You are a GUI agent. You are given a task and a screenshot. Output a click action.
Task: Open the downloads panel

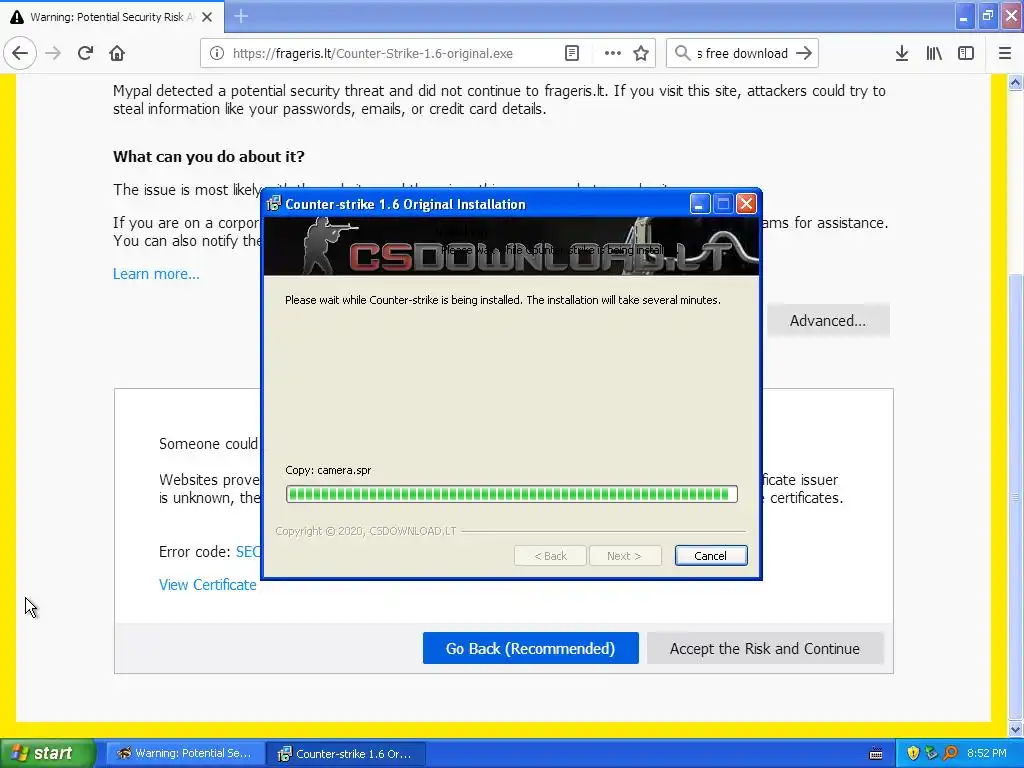point(902,53)
